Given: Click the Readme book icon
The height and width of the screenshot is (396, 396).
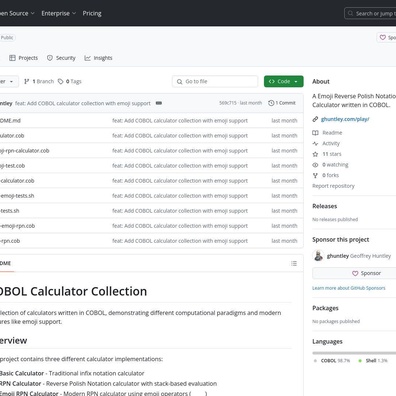Looking at the screenshot, I should point(315,133).
